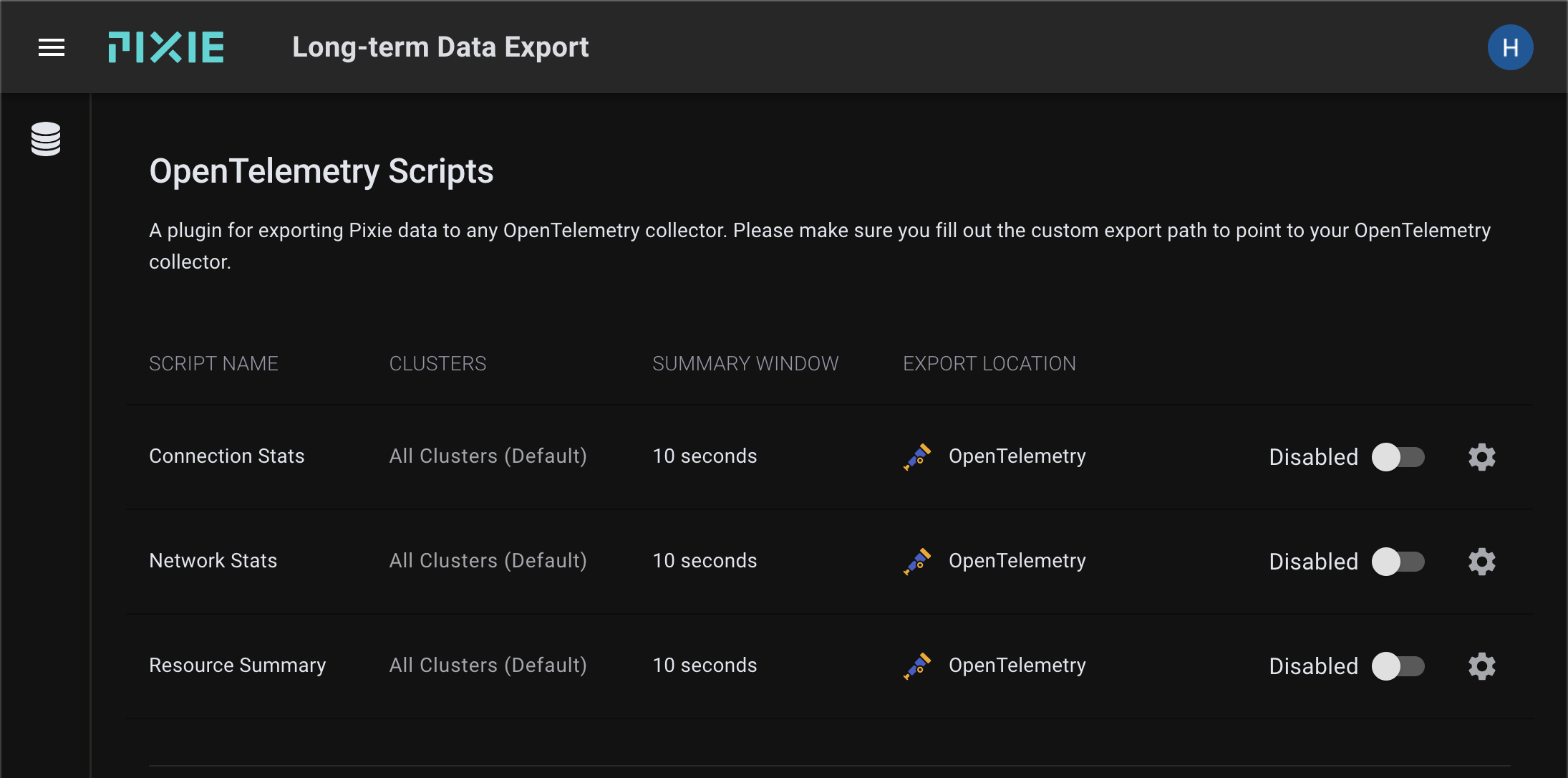Open the hamburger navigation menu
This screenshot has width=1568, height=778.
tap(52, 47)
